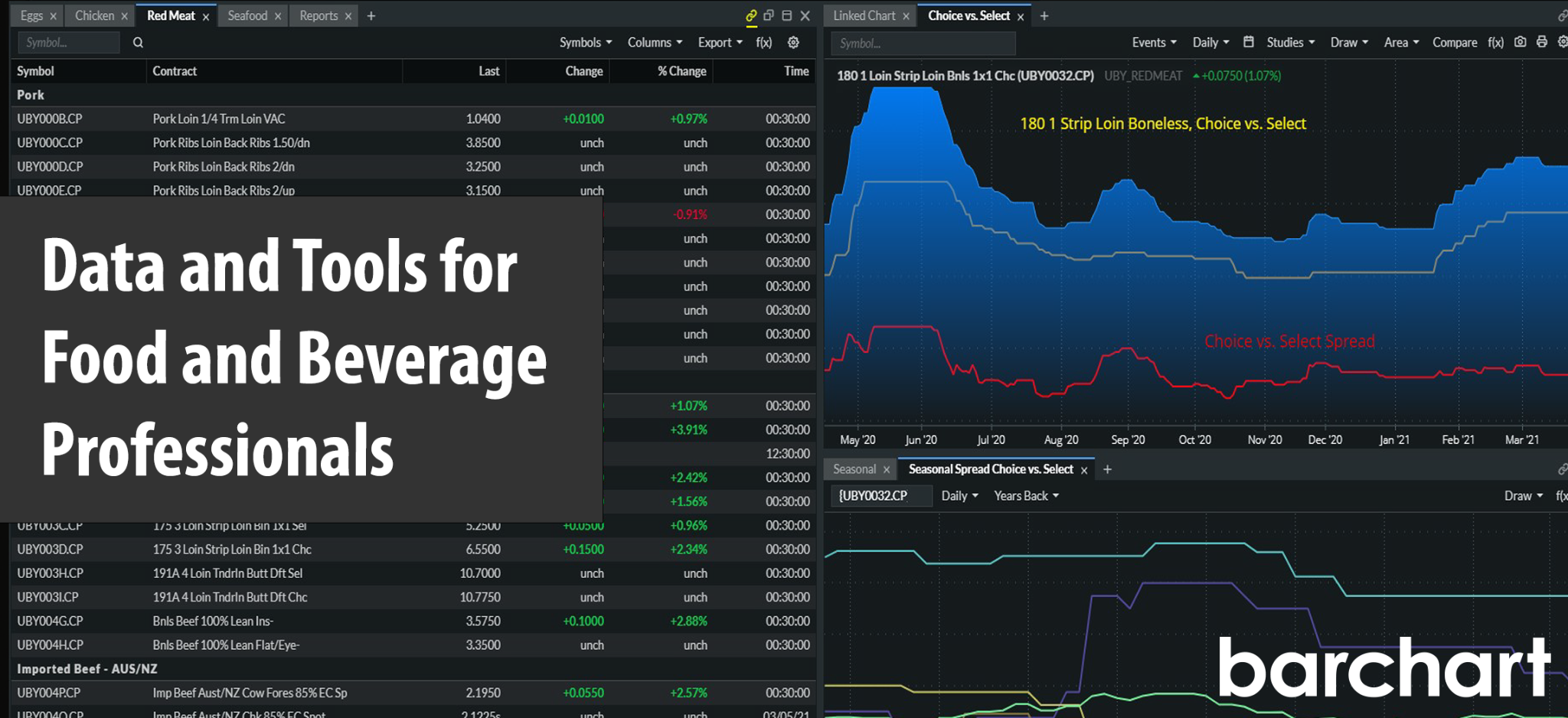1568x718 pixels.
Task: Change the chart's Daily interval dropdown
Action: (1211, 43)
